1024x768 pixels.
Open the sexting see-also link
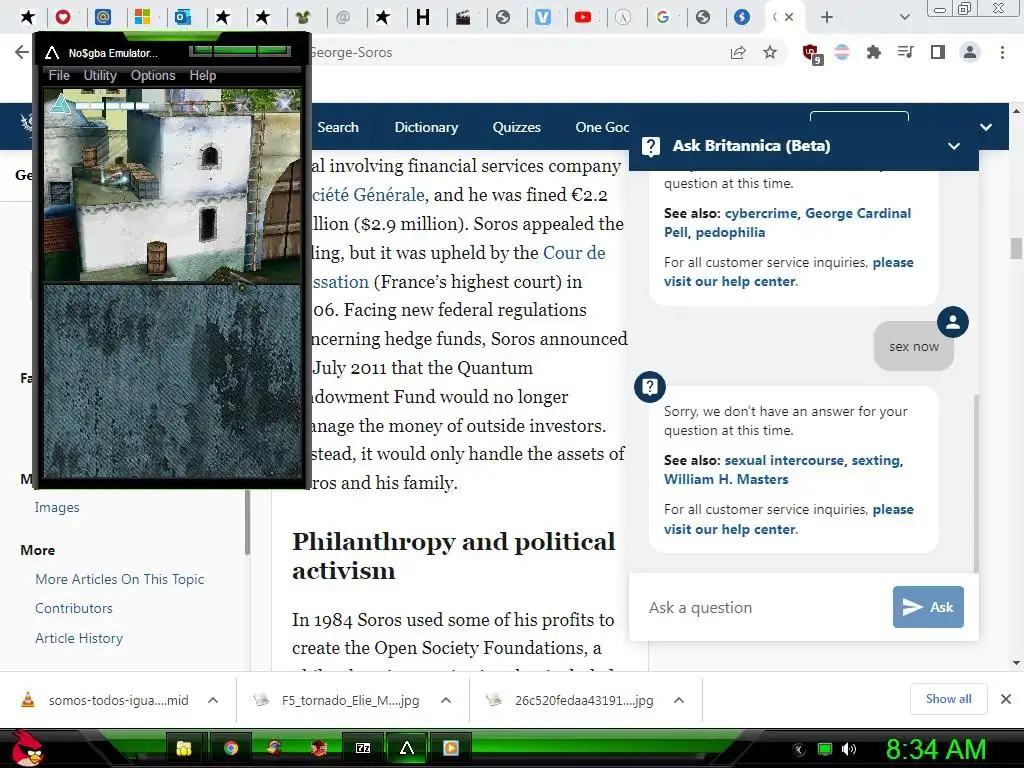875,460
